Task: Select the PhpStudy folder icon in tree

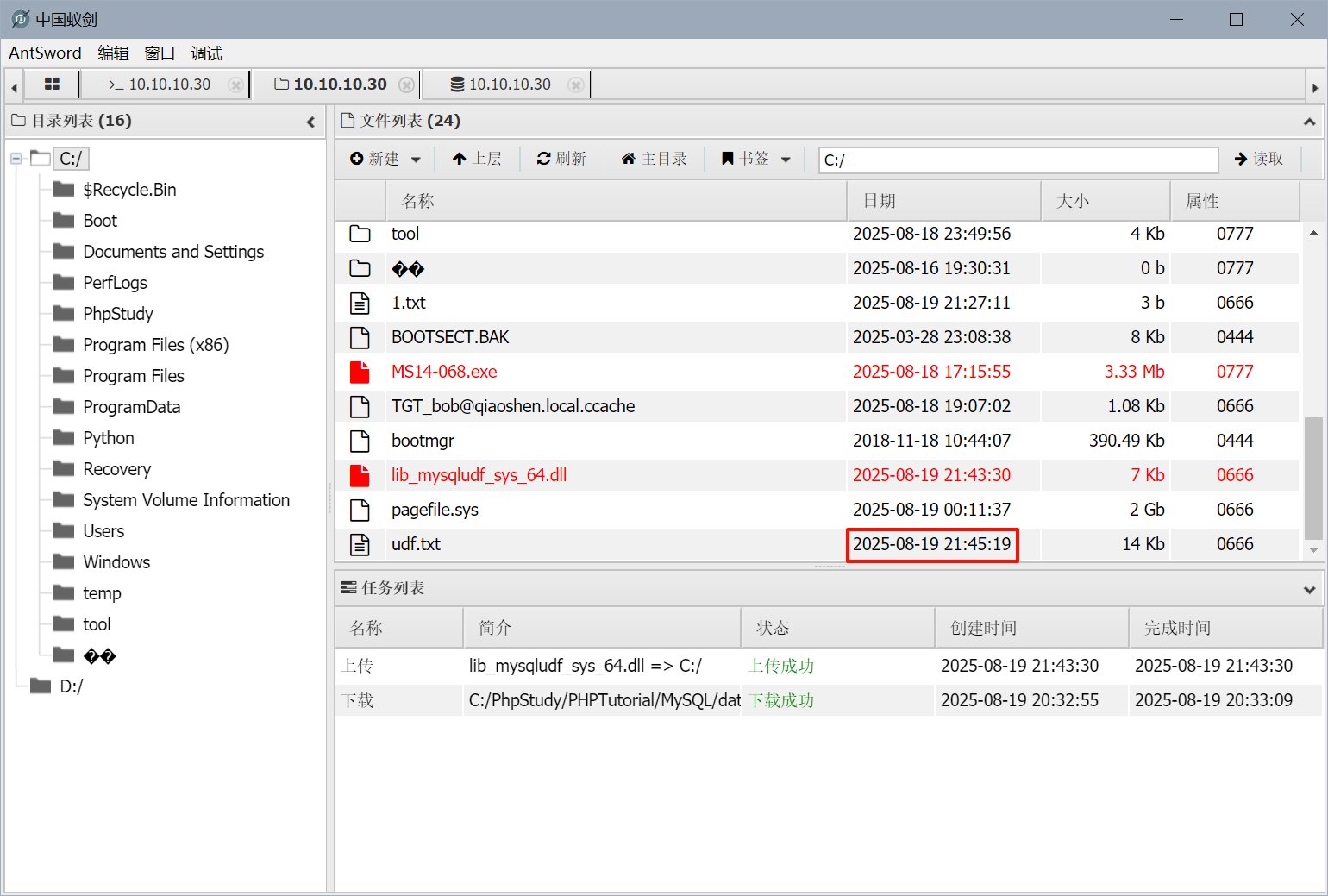Action: tap(64, 314)
